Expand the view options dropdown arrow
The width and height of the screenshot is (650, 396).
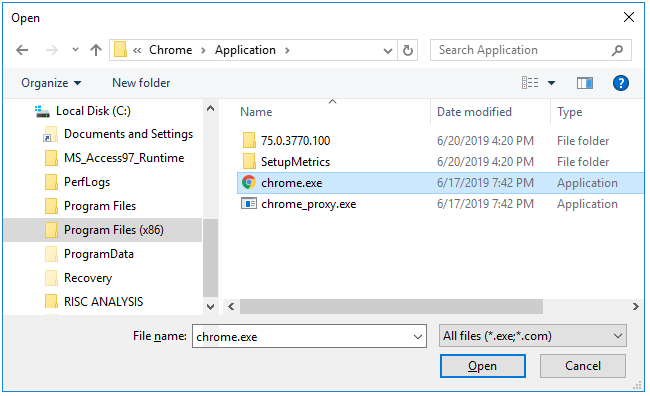tap(551, 83)
